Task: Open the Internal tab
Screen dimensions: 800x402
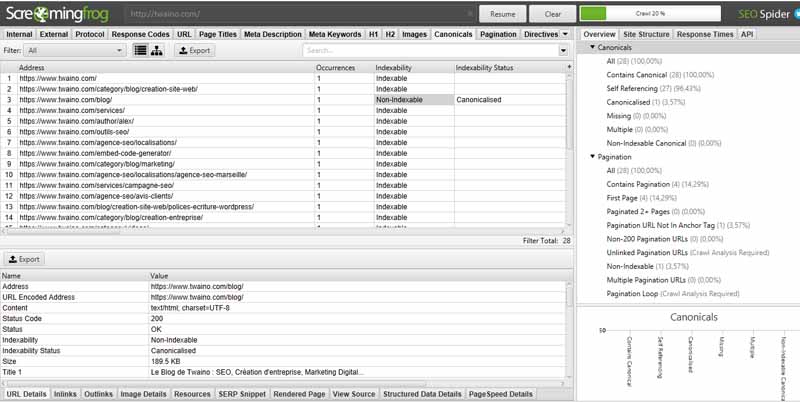Action: point(19,34)
